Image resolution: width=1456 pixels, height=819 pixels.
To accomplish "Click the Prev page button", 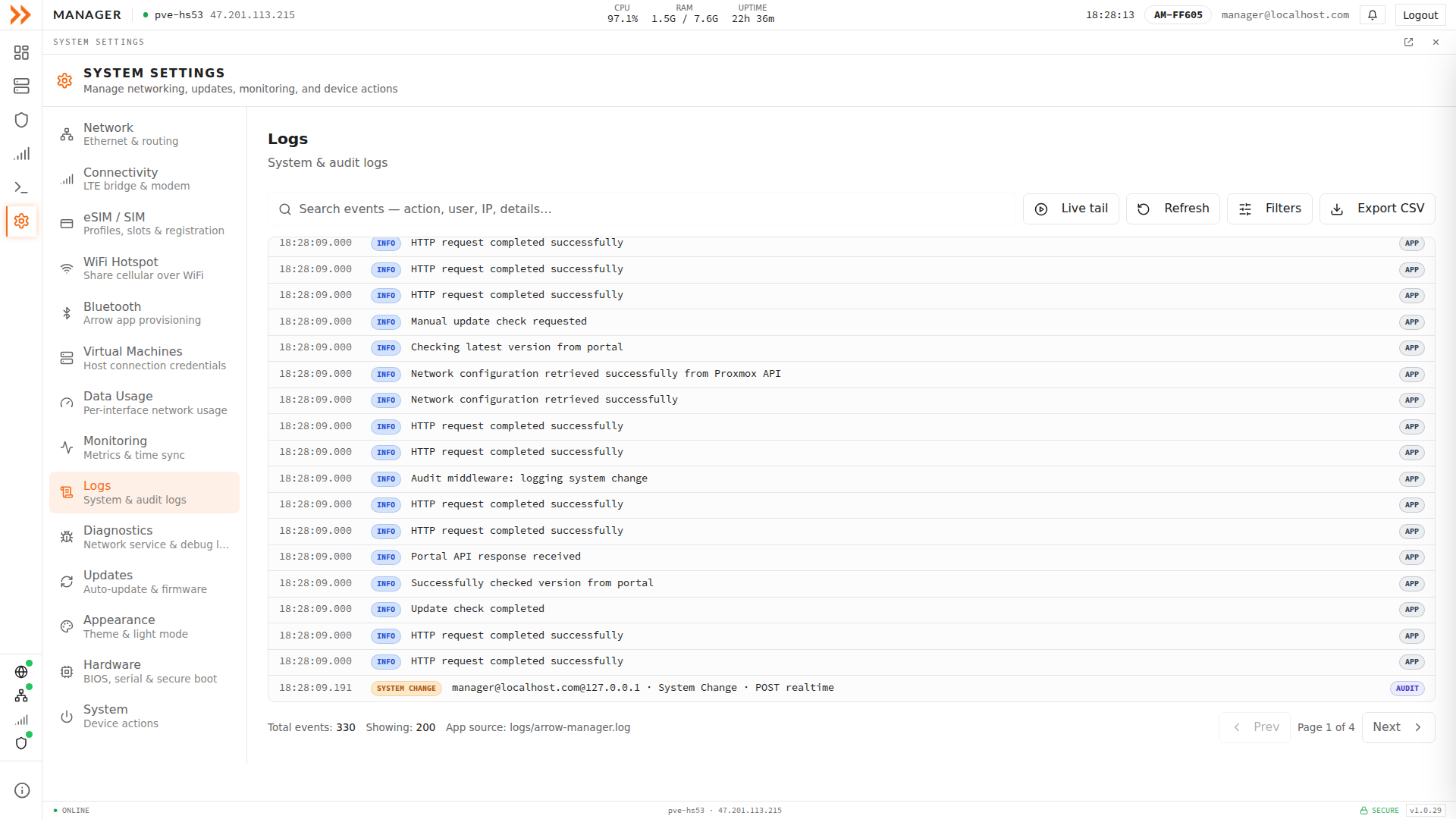I will coord(1254,727).
